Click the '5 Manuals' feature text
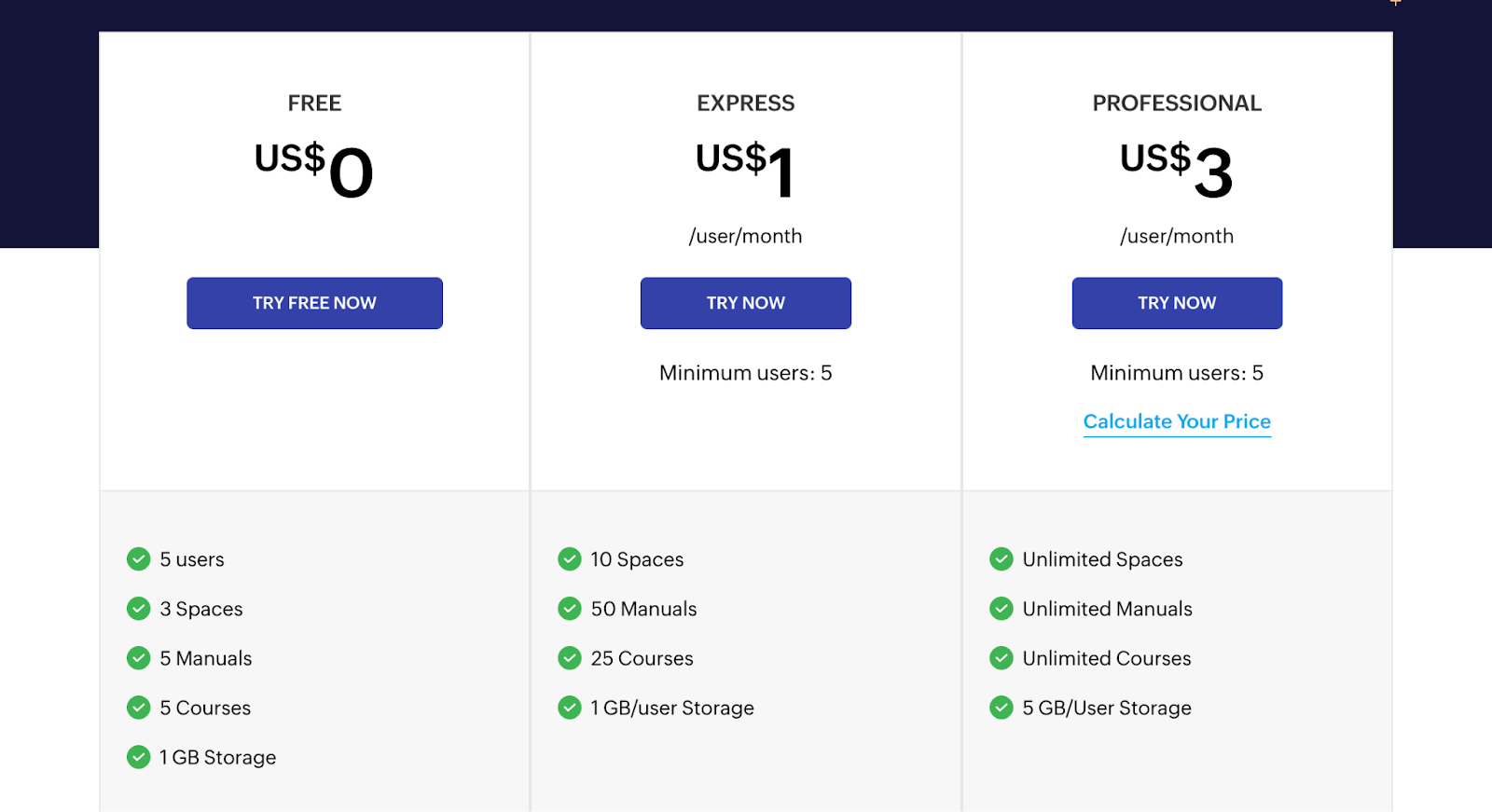Viewport: 1492px width, 812px height. coord(206,658)
